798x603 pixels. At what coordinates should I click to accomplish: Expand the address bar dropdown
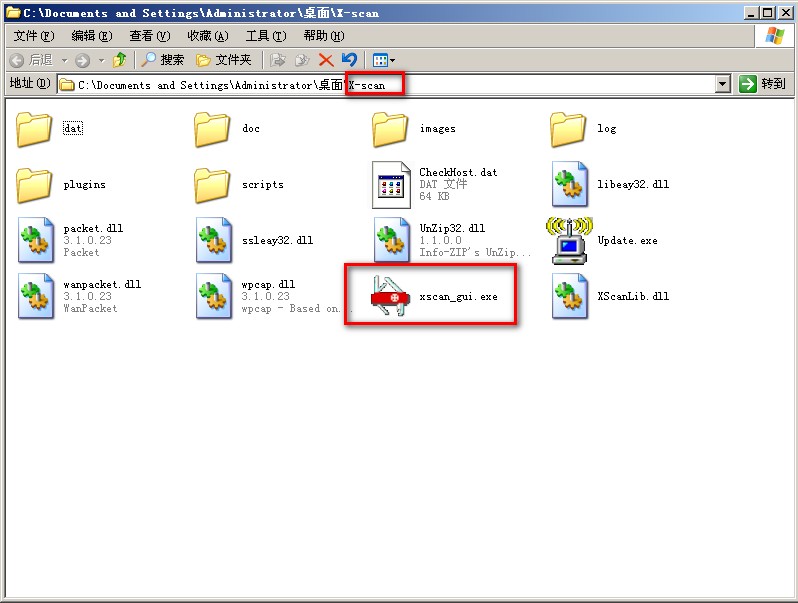[x=723, y=84]
